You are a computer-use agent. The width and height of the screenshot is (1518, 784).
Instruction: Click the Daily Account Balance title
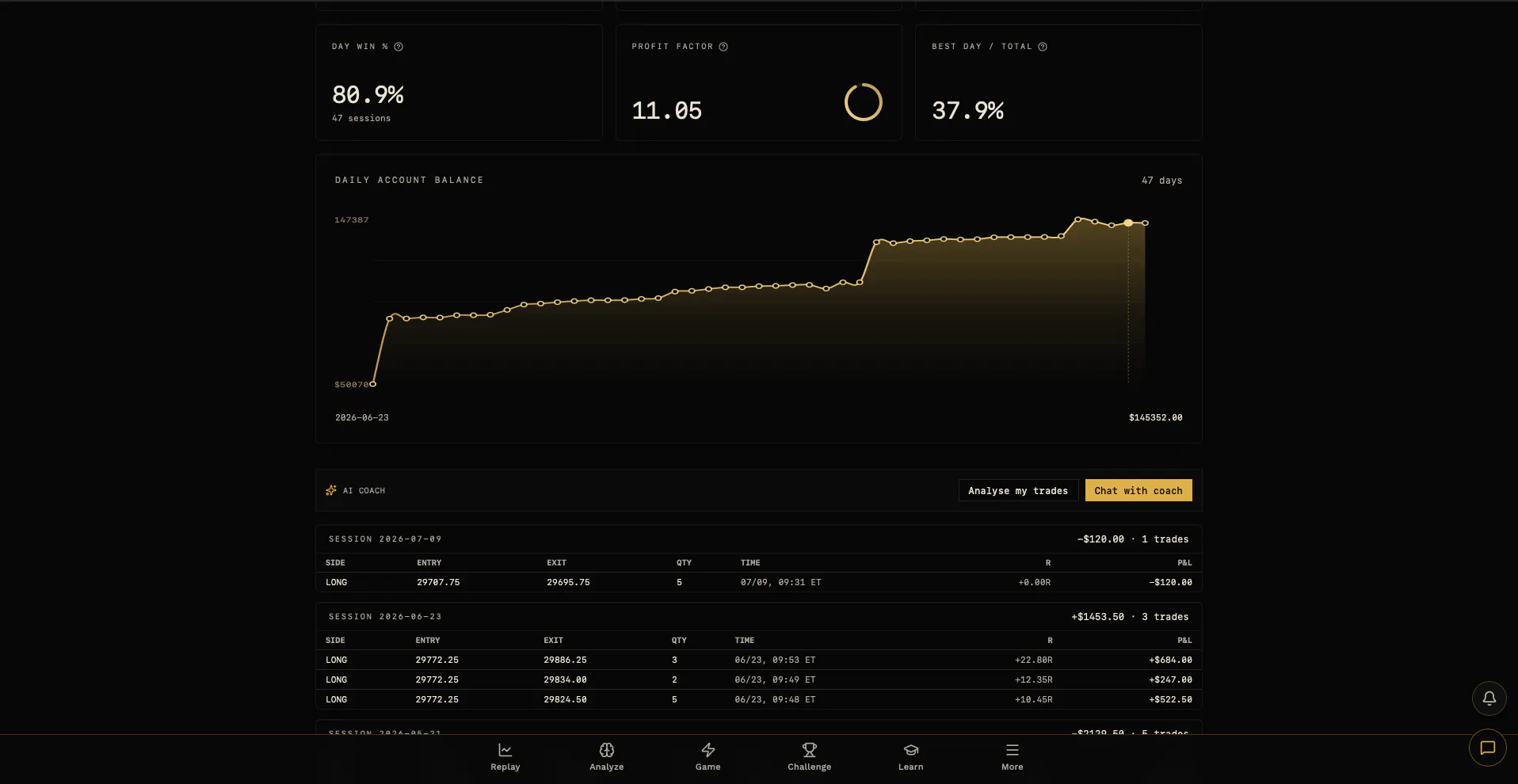(x=409, y=180)
